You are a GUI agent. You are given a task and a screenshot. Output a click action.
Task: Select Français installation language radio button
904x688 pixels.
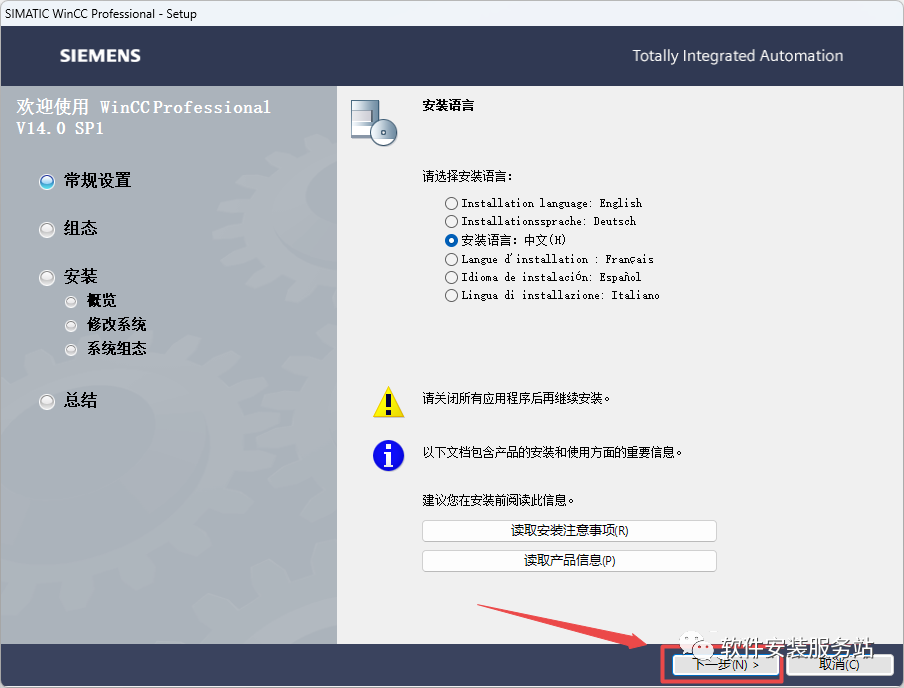[x=451, y=259]
